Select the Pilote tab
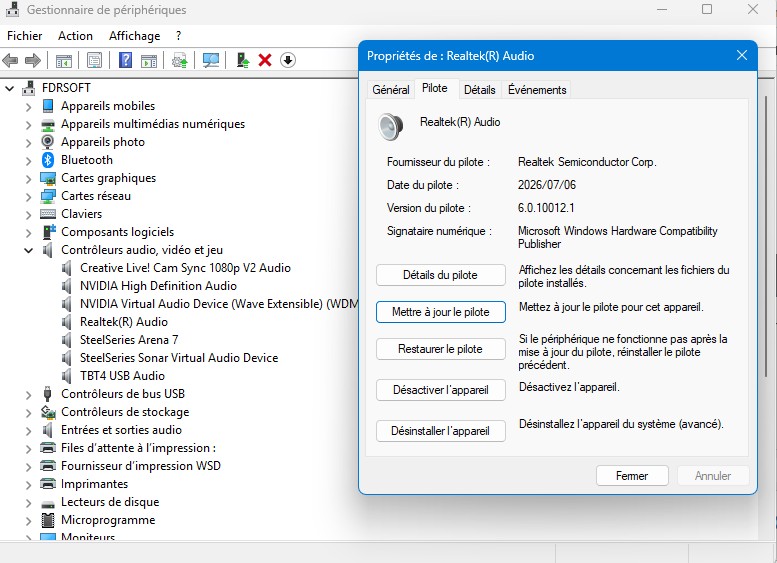This screenshot has height=563, width=777. click(x=435, y=88)
